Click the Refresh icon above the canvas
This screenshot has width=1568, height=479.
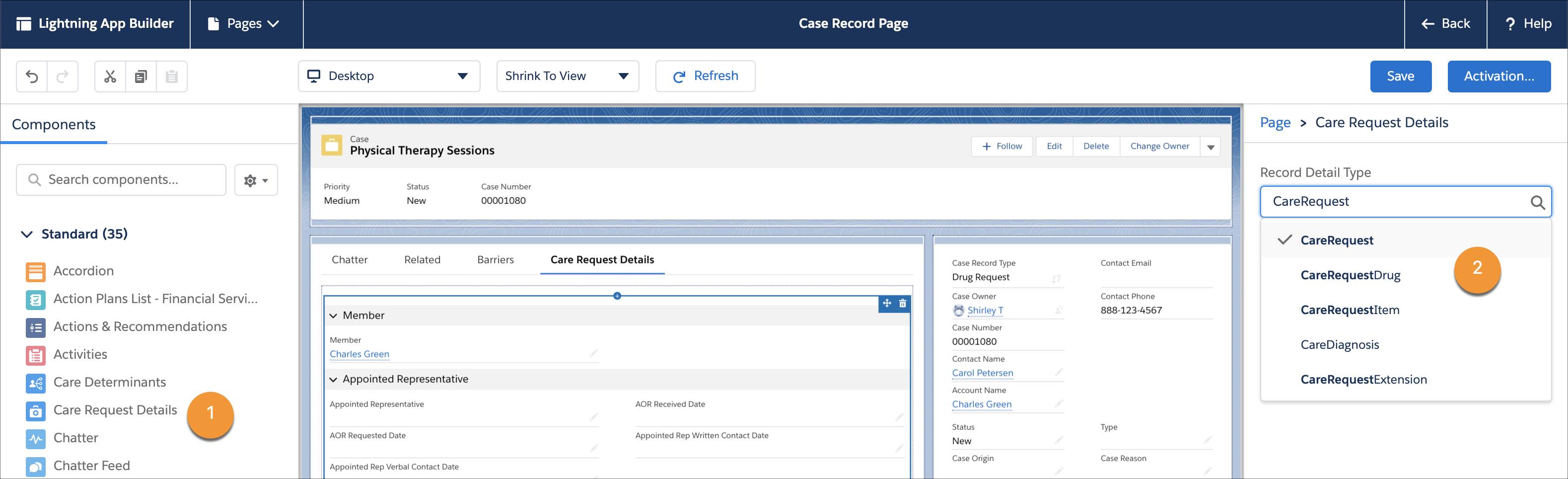[x=679, y=76]
